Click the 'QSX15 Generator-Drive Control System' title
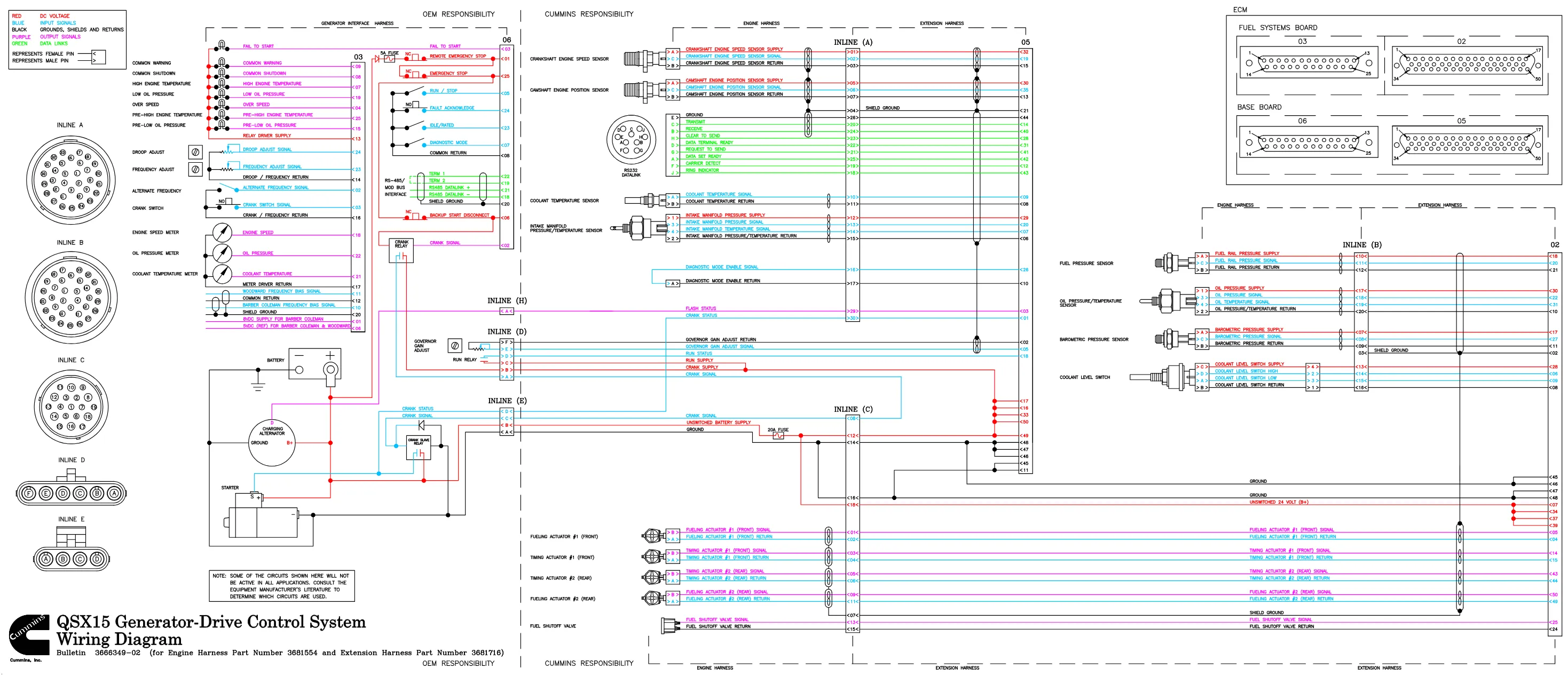Image resolution: width=1568 pixels, height=676 pixels. [210, 622]
